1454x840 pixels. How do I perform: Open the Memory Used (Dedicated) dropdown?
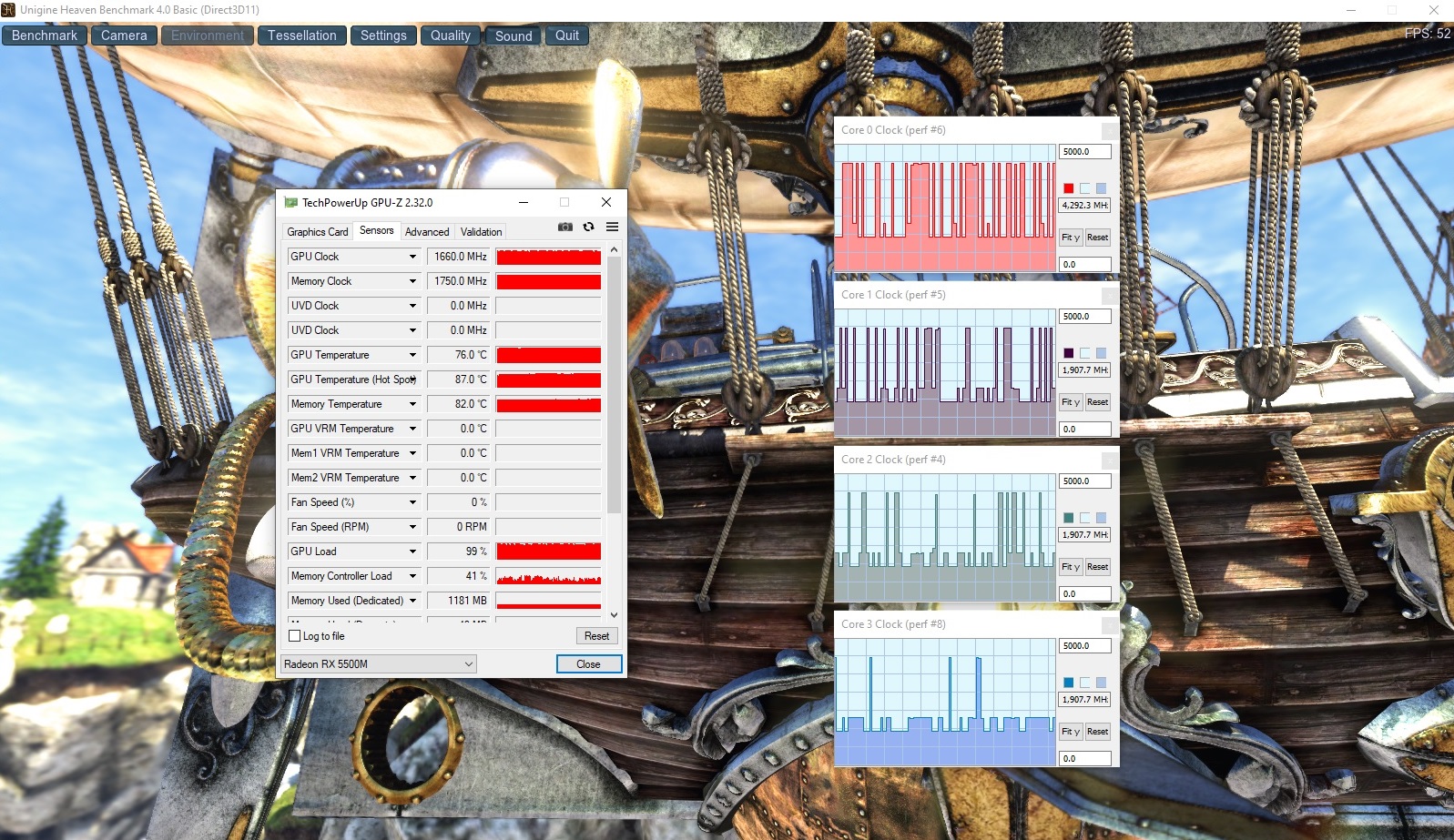(x=412, y=601)
